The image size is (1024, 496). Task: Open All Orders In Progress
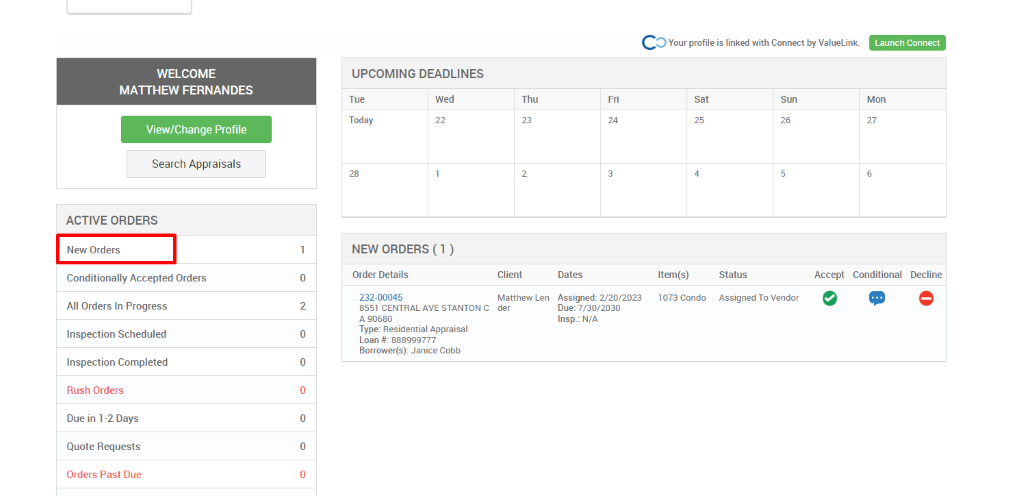coord(186,306)
